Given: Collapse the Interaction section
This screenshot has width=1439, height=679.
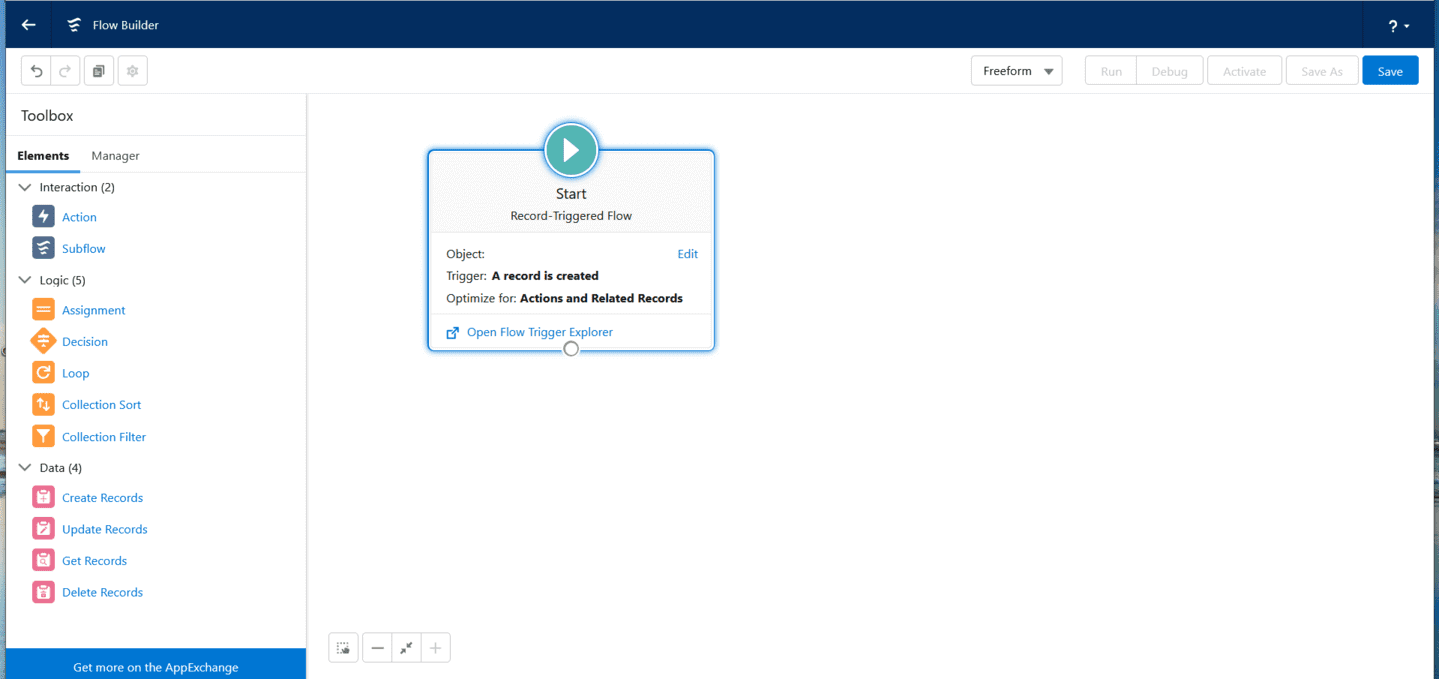Looking at the screenshot, I should tap(24, 187).
